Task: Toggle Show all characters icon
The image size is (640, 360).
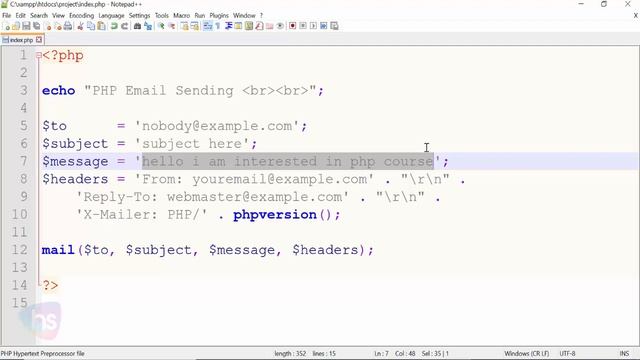Action: point(218,26)
